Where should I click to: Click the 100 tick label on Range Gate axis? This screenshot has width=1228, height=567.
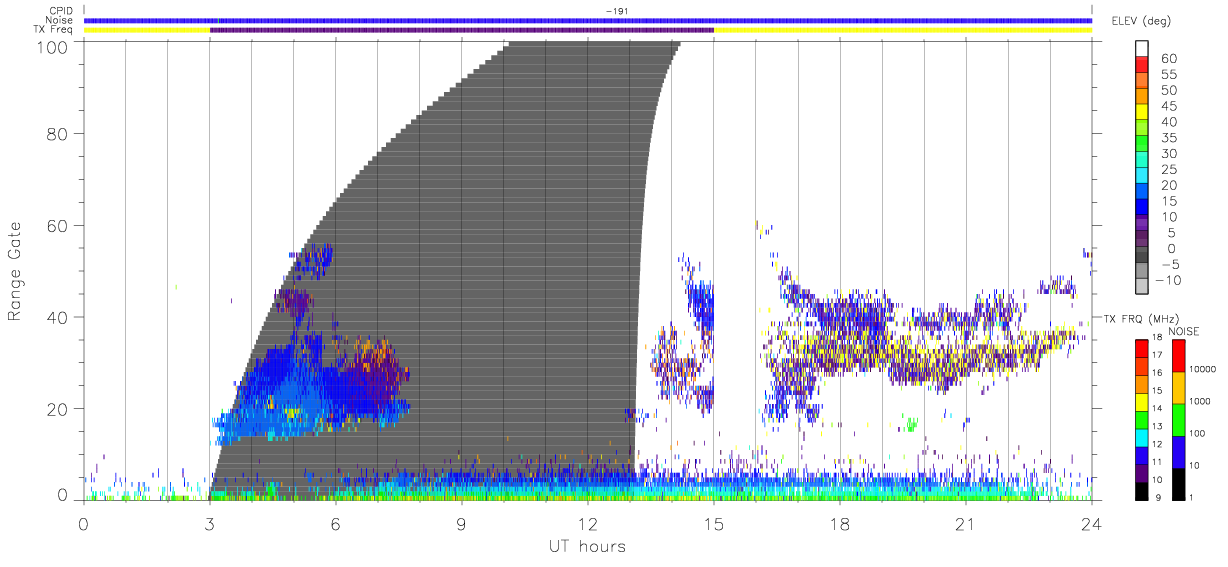pyautogui.click(x=52, y=47)
